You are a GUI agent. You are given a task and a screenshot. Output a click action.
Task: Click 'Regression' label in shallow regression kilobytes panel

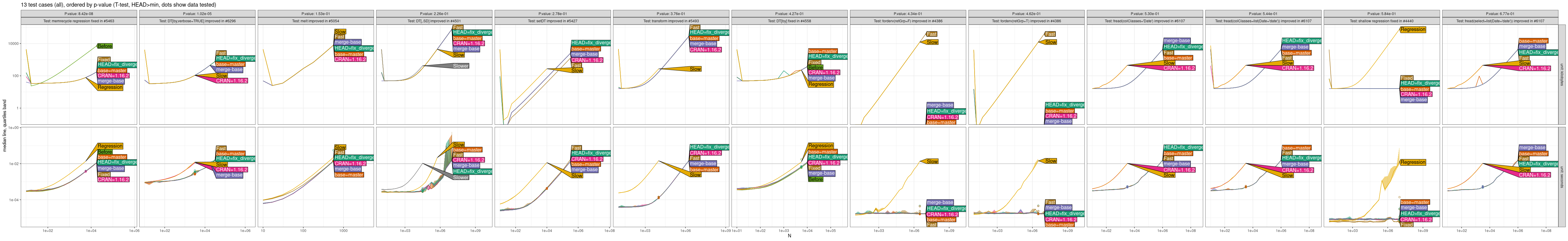[x=1412, y=29]
